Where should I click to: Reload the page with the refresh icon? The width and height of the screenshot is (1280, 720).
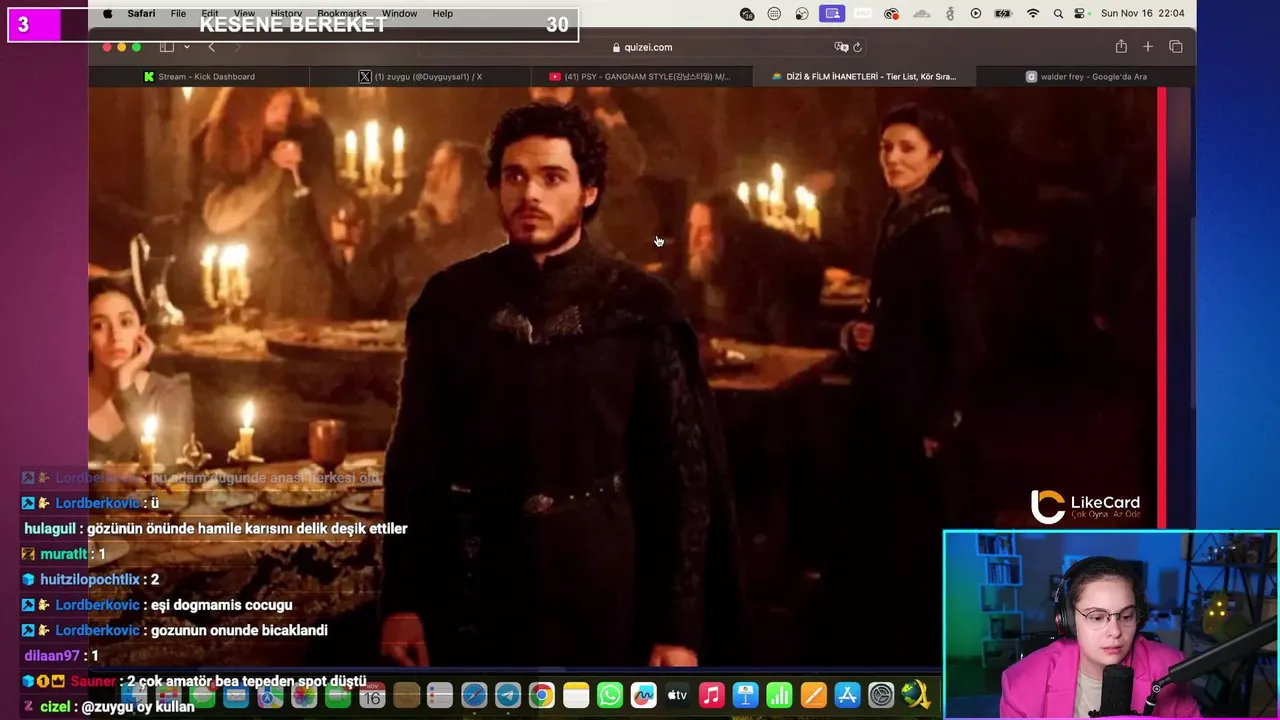857,47
